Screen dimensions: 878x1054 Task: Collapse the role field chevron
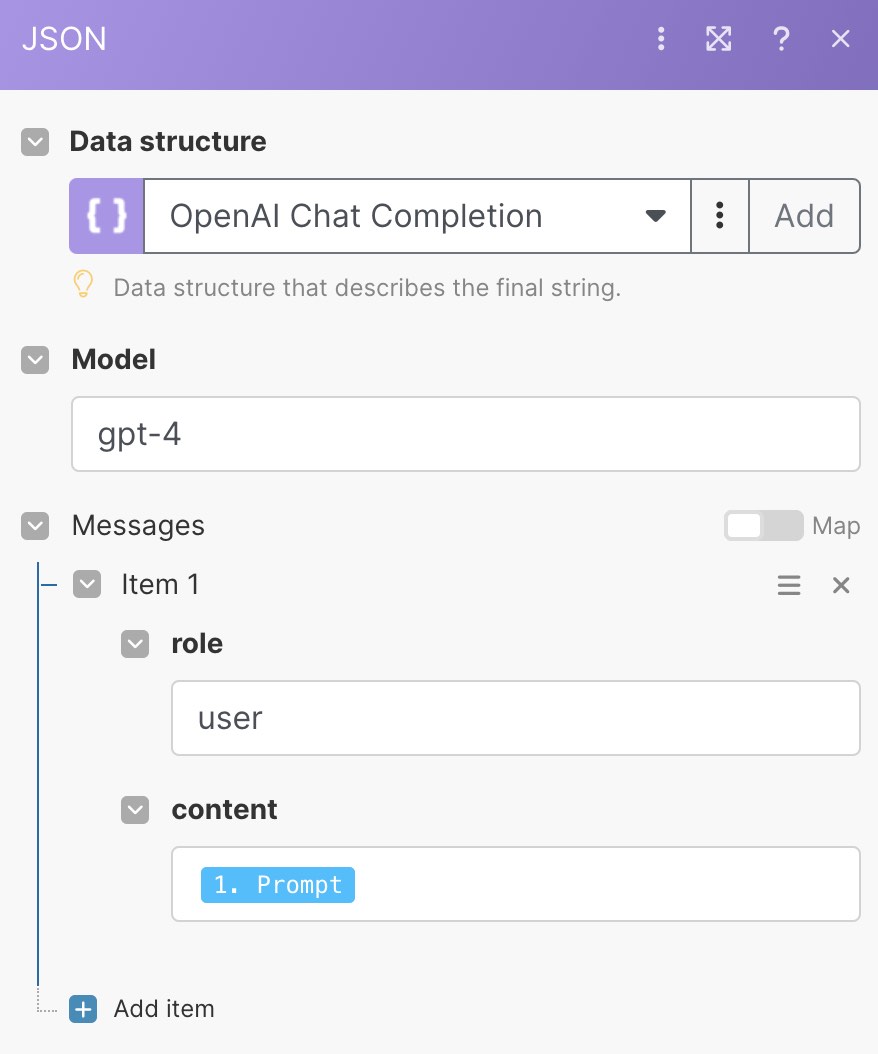point(135,644)
